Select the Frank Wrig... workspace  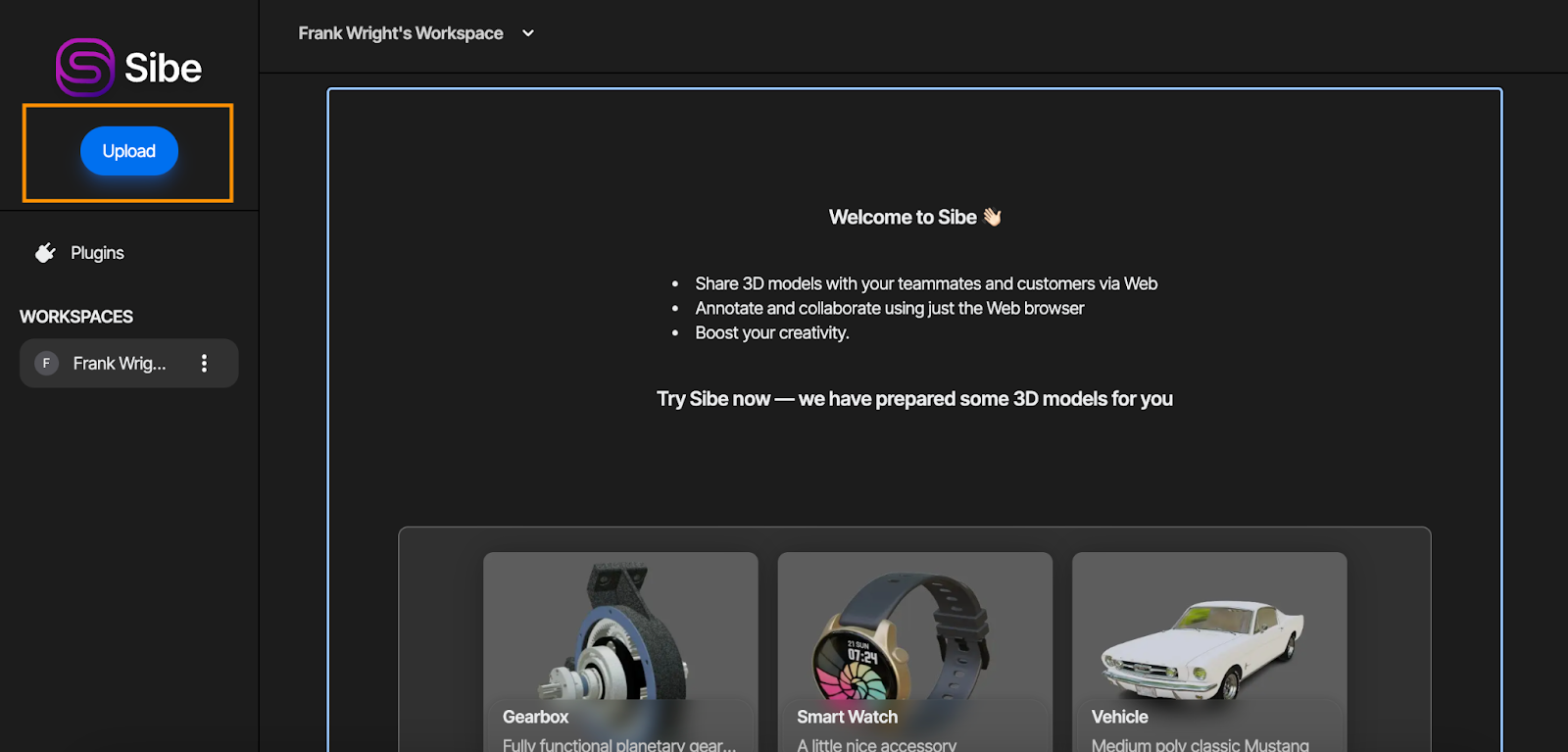[x=128, y=363]
